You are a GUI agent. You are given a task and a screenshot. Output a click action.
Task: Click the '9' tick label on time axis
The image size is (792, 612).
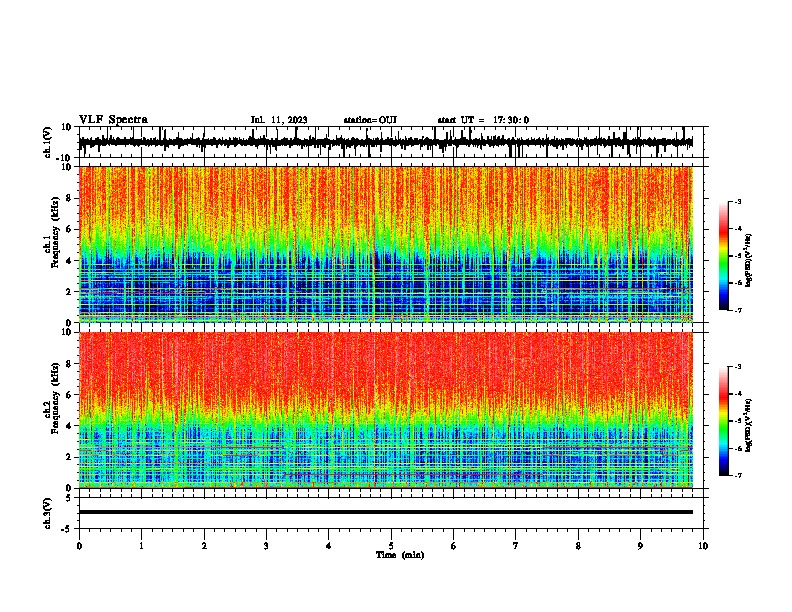click(x=640, y=546)
